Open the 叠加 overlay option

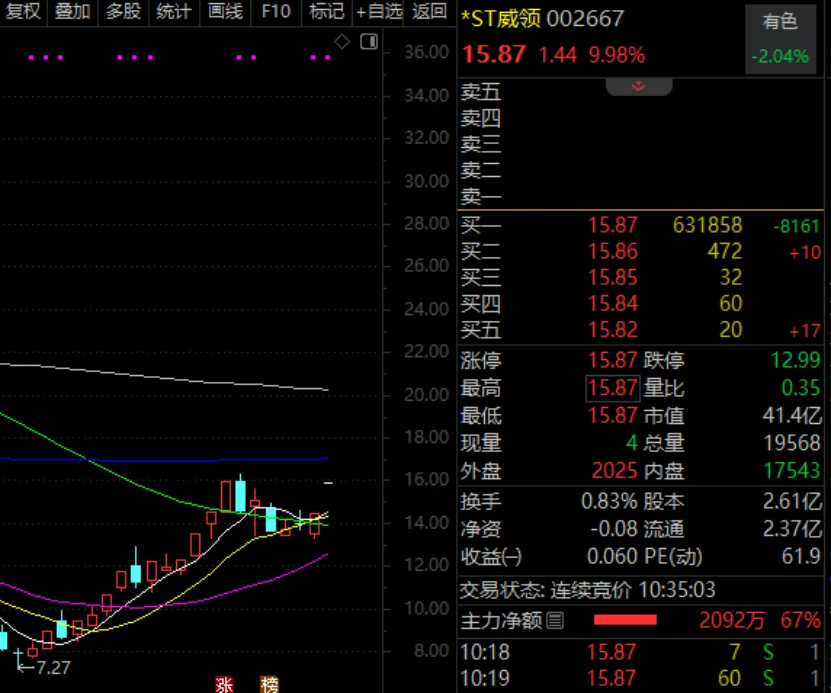tap(73, 11)
